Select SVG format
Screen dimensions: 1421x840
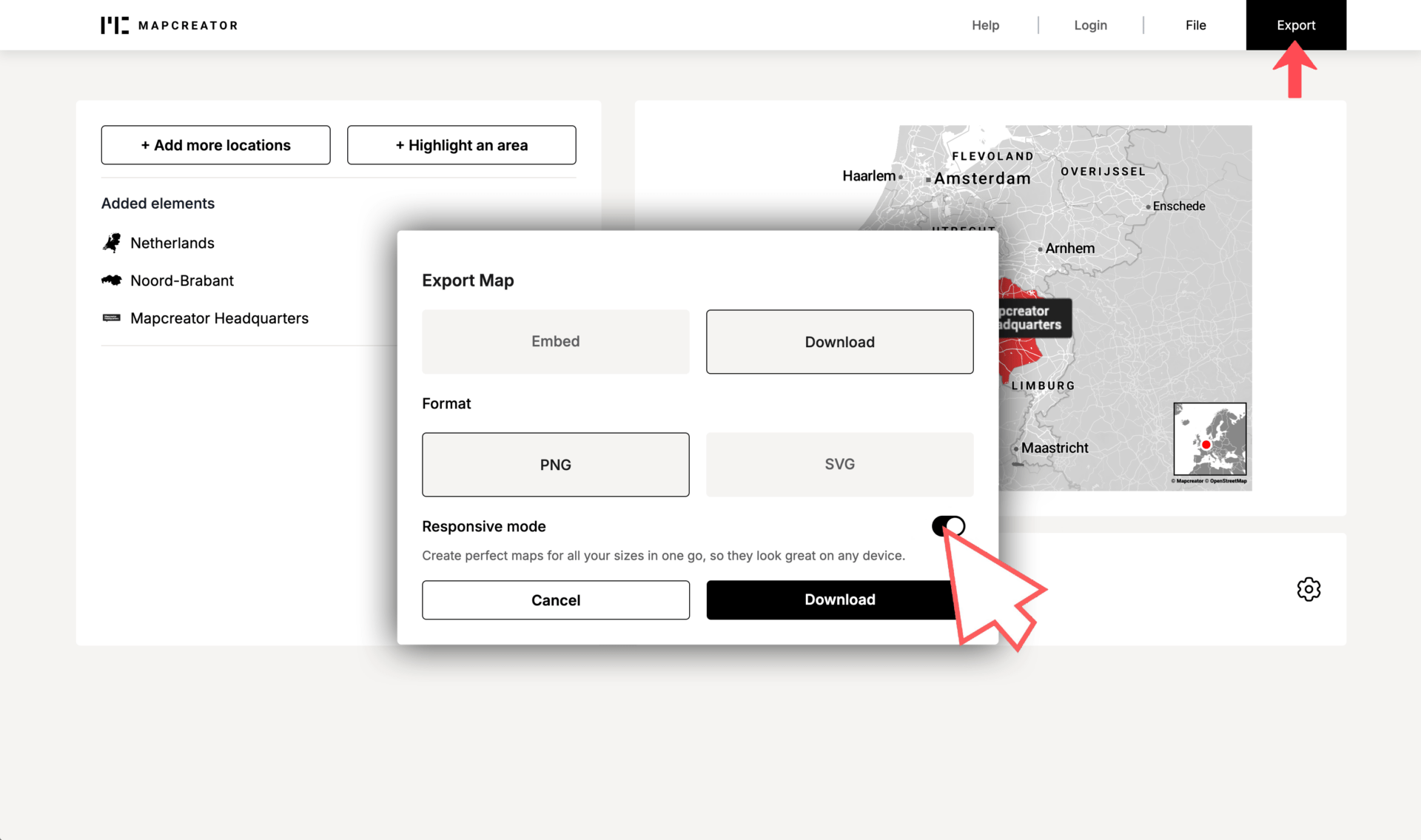click(x=839, y=464)
